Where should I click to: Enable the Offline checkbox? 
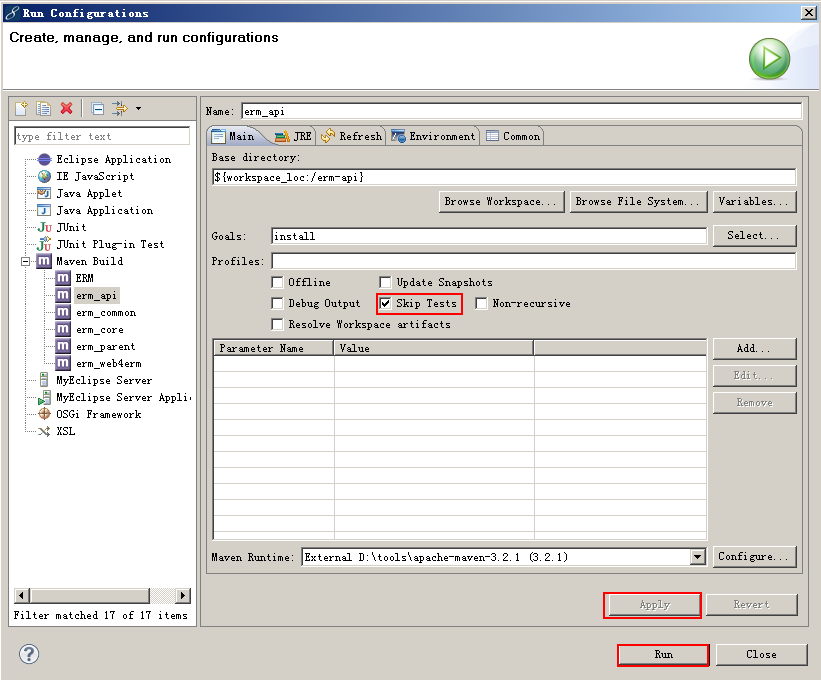click(x=277, y=282)
